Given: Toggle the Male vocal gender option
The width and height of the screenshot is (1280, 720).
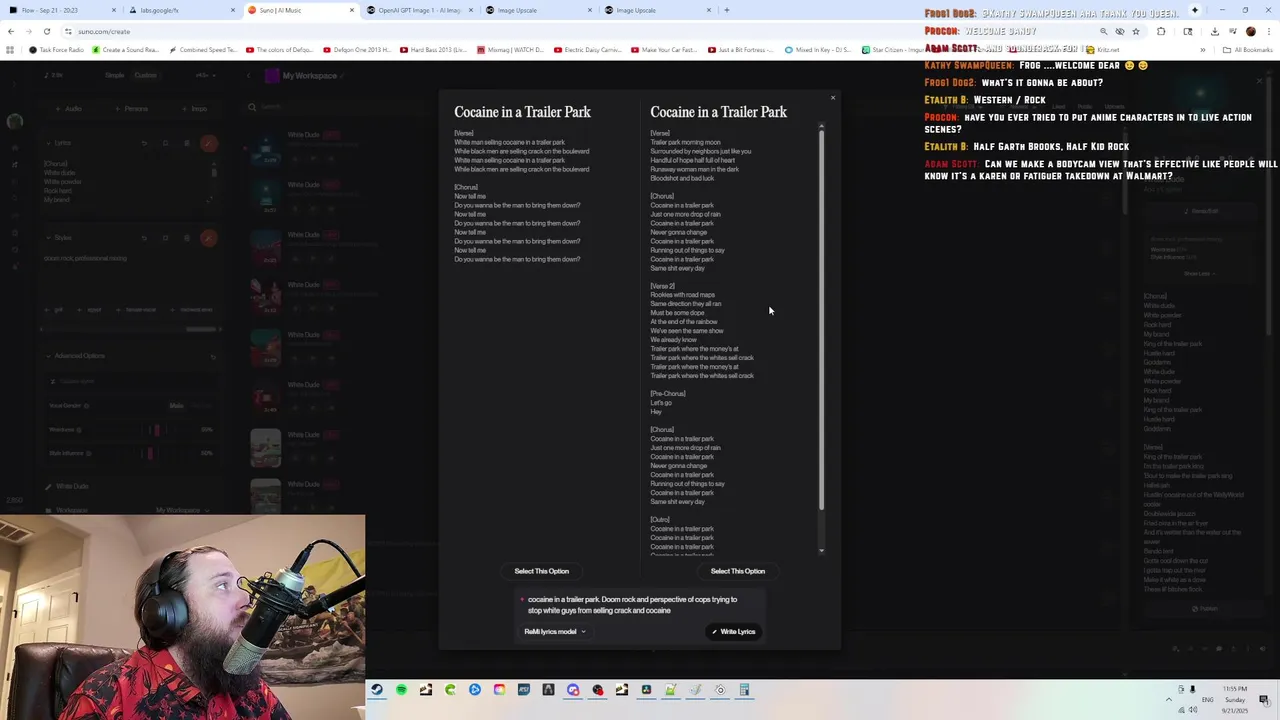Looking at the screenshot, I should pyautogui.click(x=176, y=405).
